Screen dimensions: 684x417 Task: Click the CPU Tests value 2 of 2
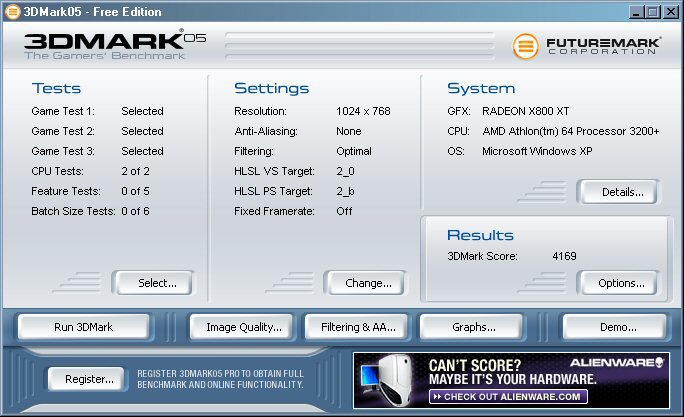[x=135, y=171]
